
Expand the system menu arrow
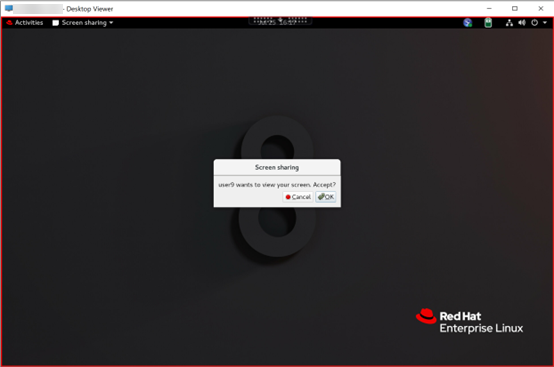(x=545, y=23)
